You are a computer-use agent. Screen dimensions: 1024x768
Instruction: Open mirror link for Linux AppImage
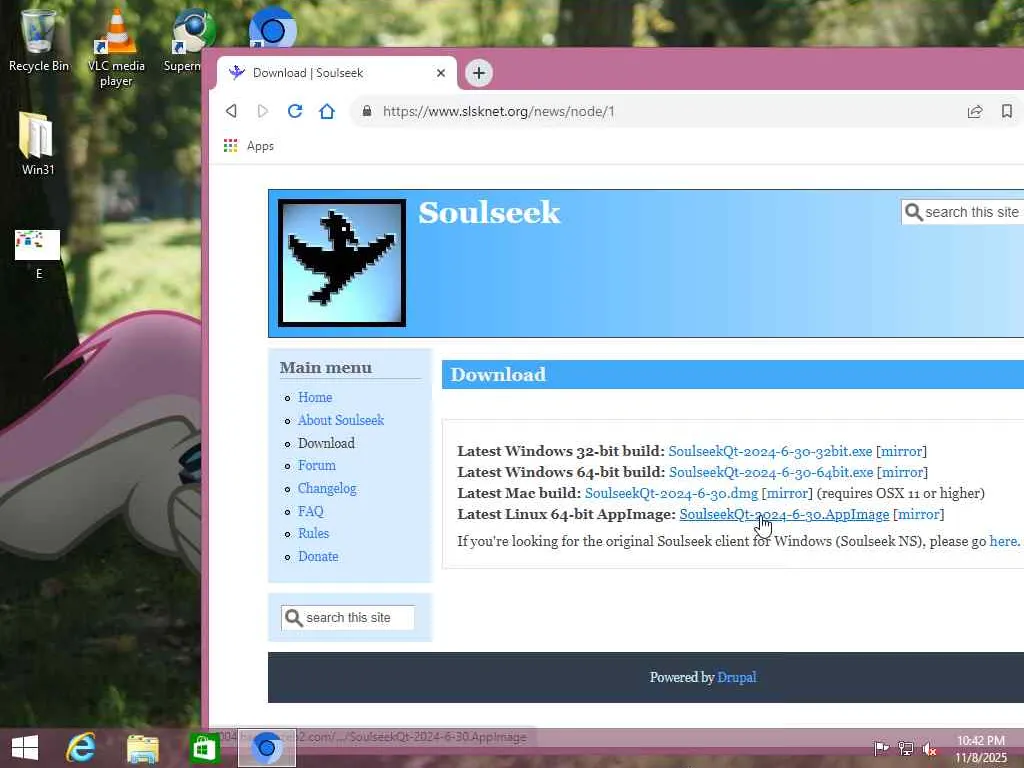pos(918,514)
